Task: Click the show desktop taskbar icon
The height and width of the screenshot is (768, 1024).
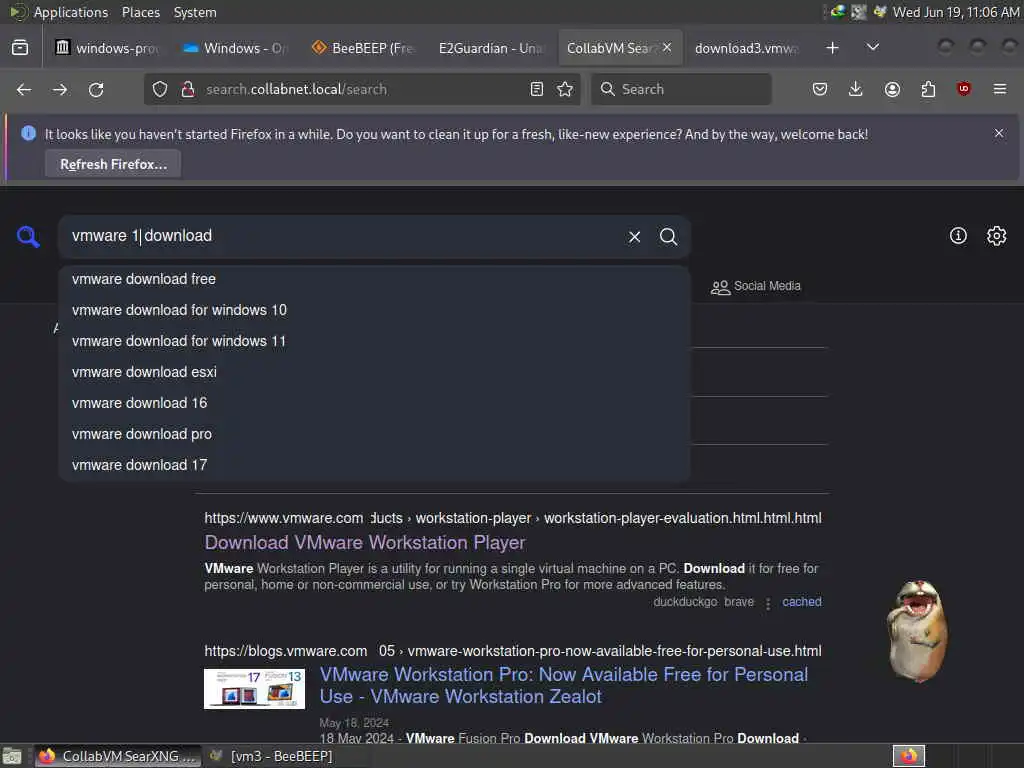Action: 12,757
